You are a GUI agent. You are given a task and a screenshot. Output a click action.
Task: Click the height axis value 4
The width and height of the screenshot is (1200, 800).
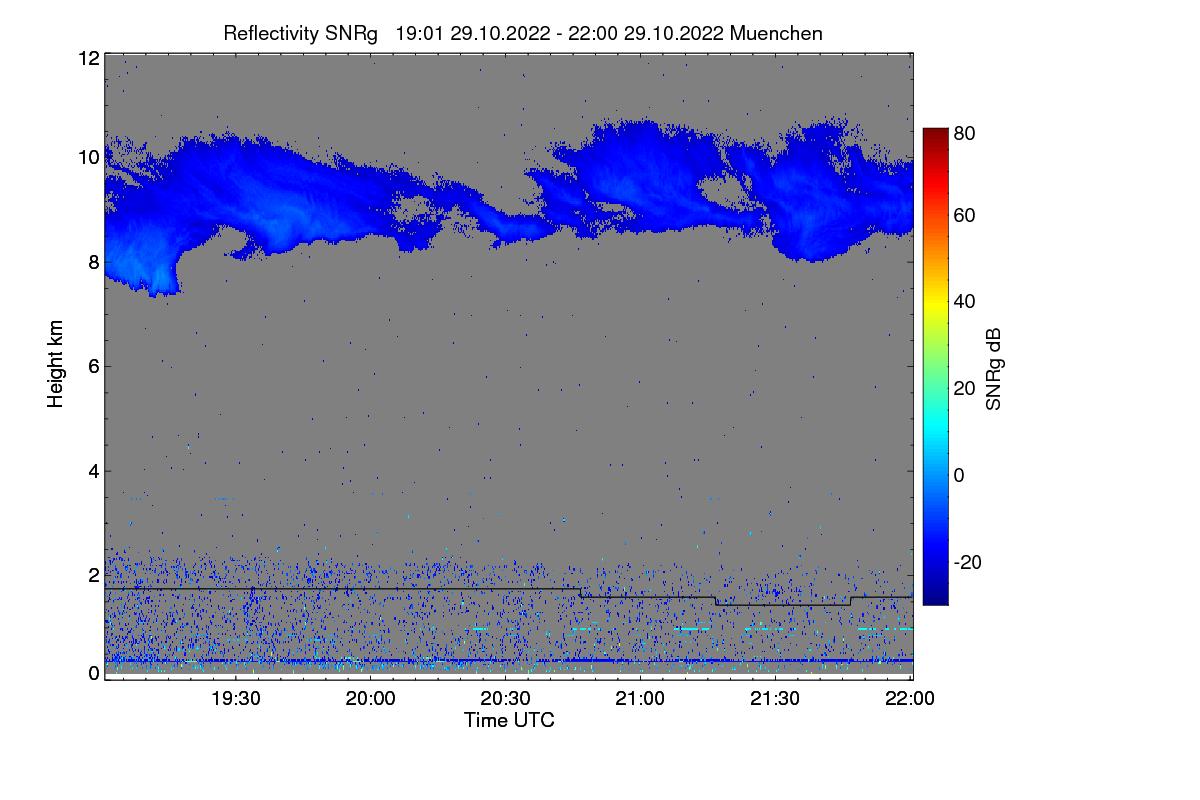93,471
